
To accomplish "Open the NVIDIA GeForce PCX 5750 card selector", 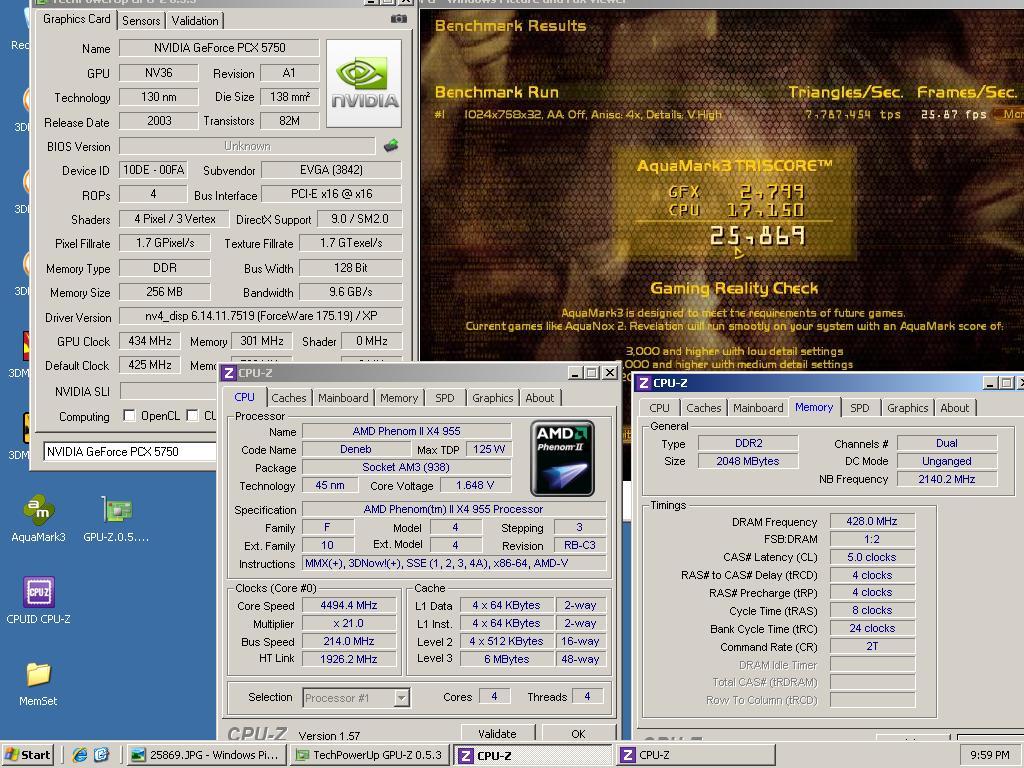I will pyautogui.click(x=129, y=451).
